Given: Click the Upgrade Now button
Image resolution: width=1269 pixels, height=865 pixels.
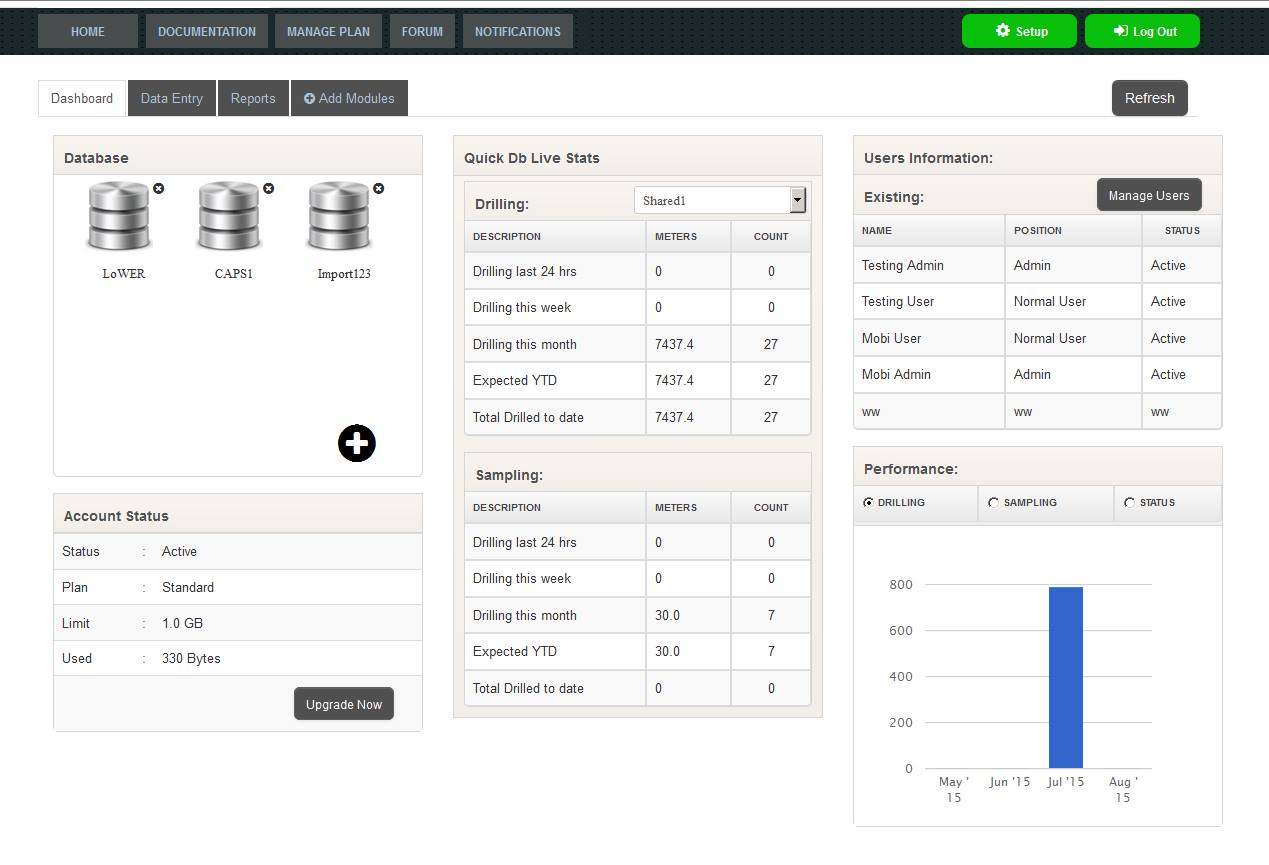Looking at the screenshot, I should tap(344, 704).
